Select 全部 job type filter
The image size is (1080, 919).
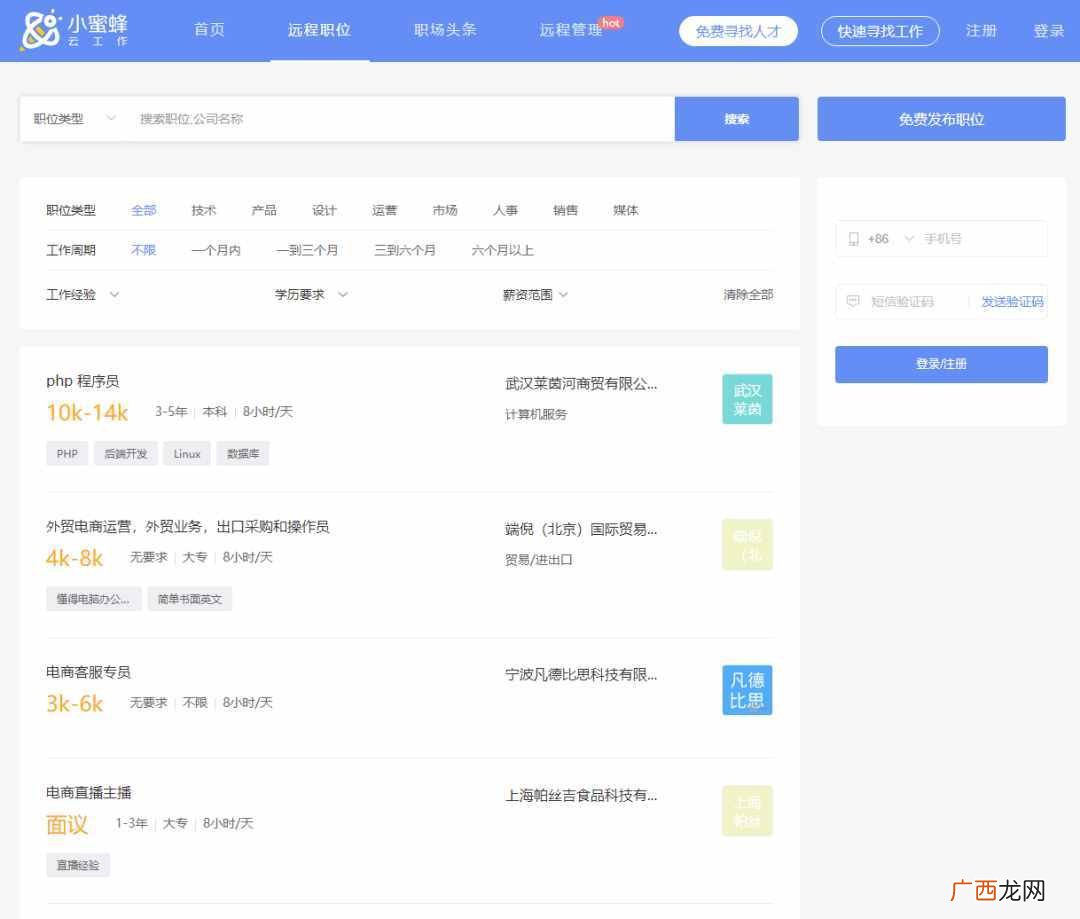[143, 210]
